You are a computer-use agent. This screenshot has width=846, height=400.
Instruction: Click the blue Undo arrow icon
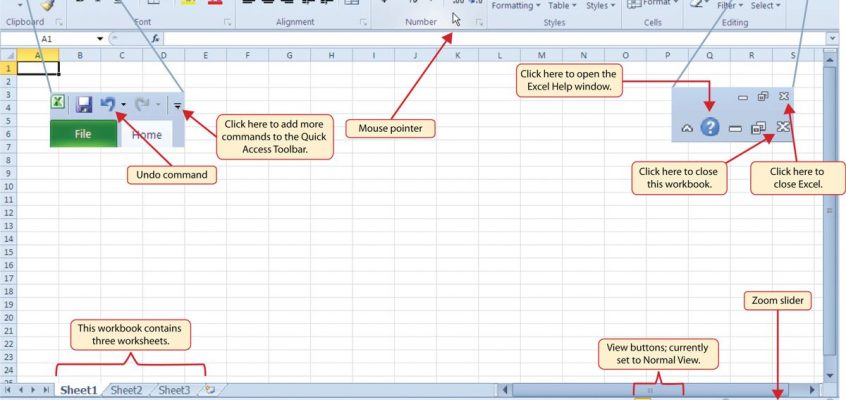point(108,104)
